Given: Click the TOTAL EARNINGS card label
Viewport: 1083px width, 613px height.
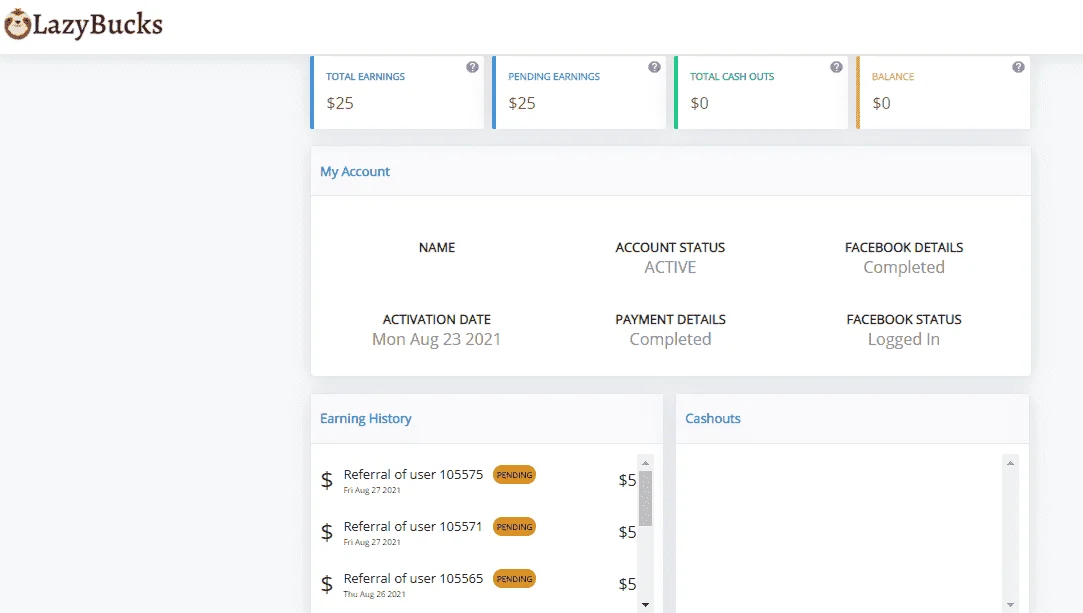Looking at the screenshot, I should [365, 77].
